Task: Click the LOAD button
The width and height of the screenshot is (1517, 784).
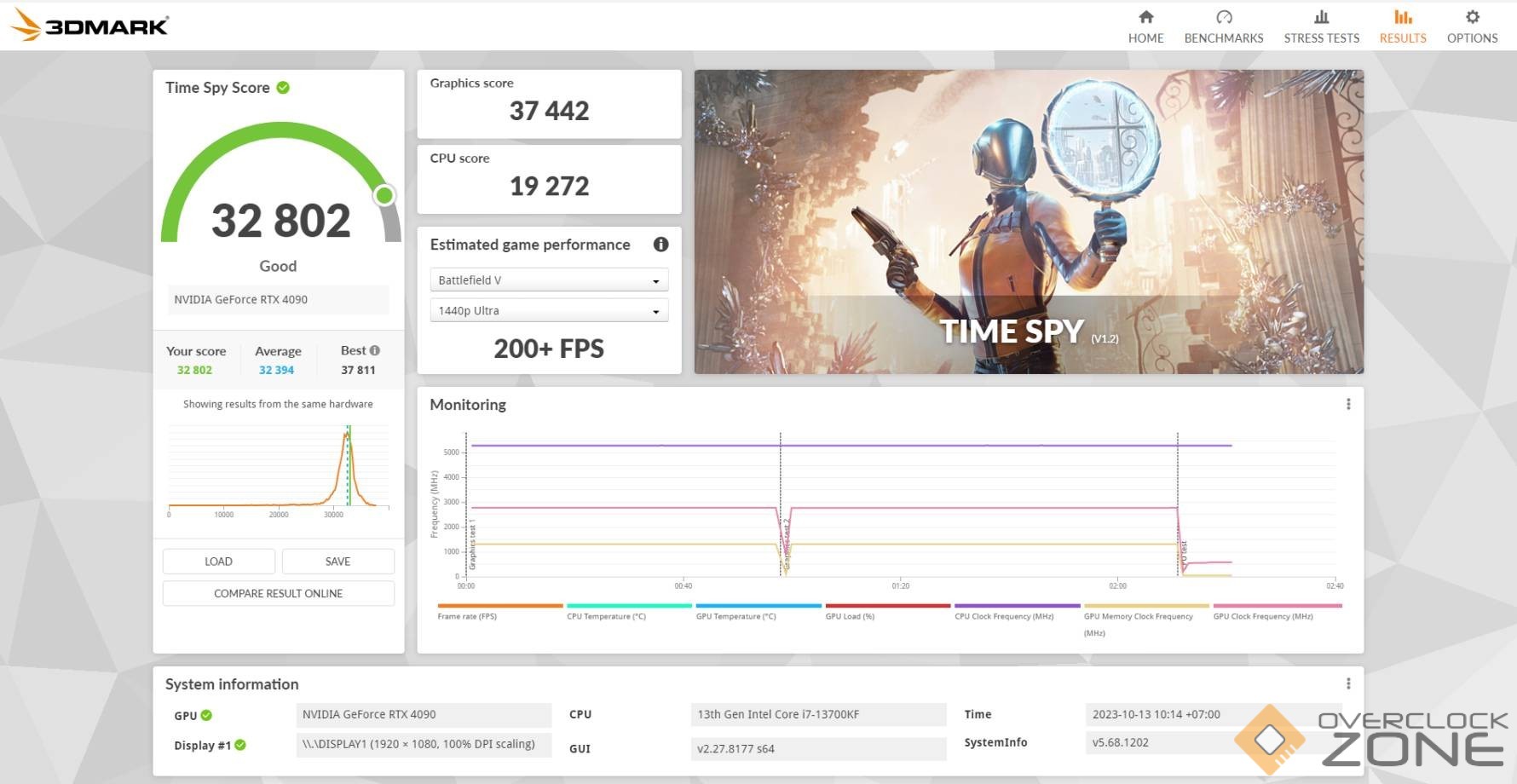Action: point(218,562)
